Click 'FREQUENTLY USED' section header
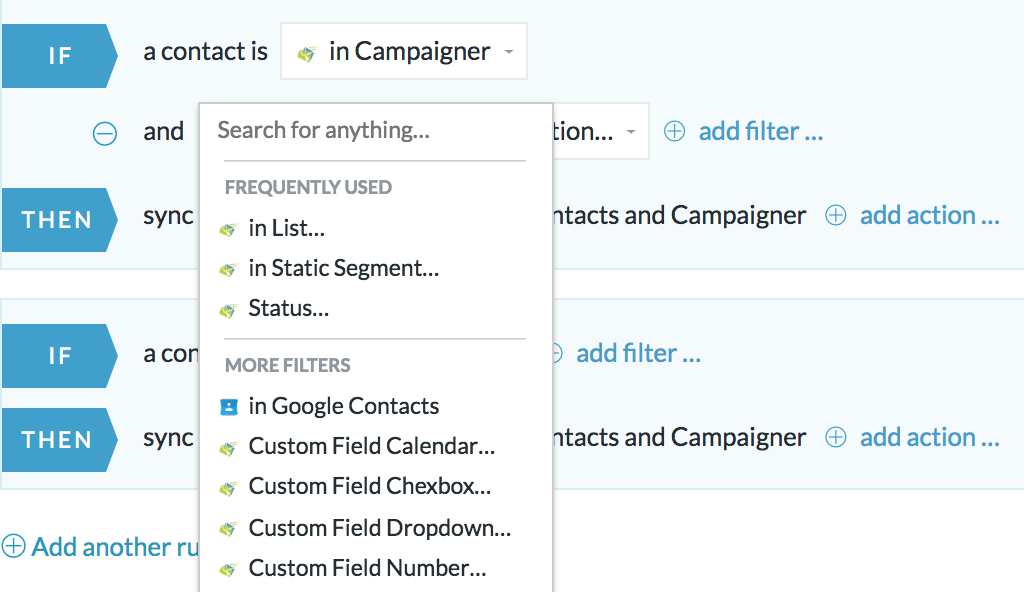Viewport: 1024px width, 592px height. pos(308,188)
